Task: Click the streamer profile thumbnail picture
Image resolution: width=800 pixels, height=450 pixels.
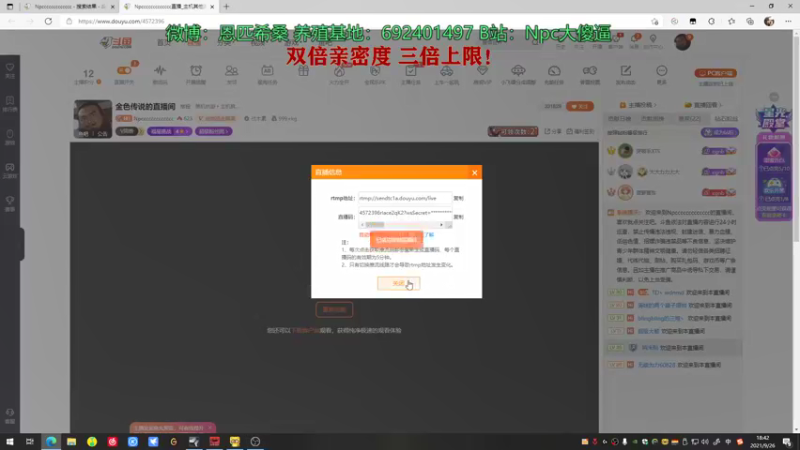Action: (92, 119)
